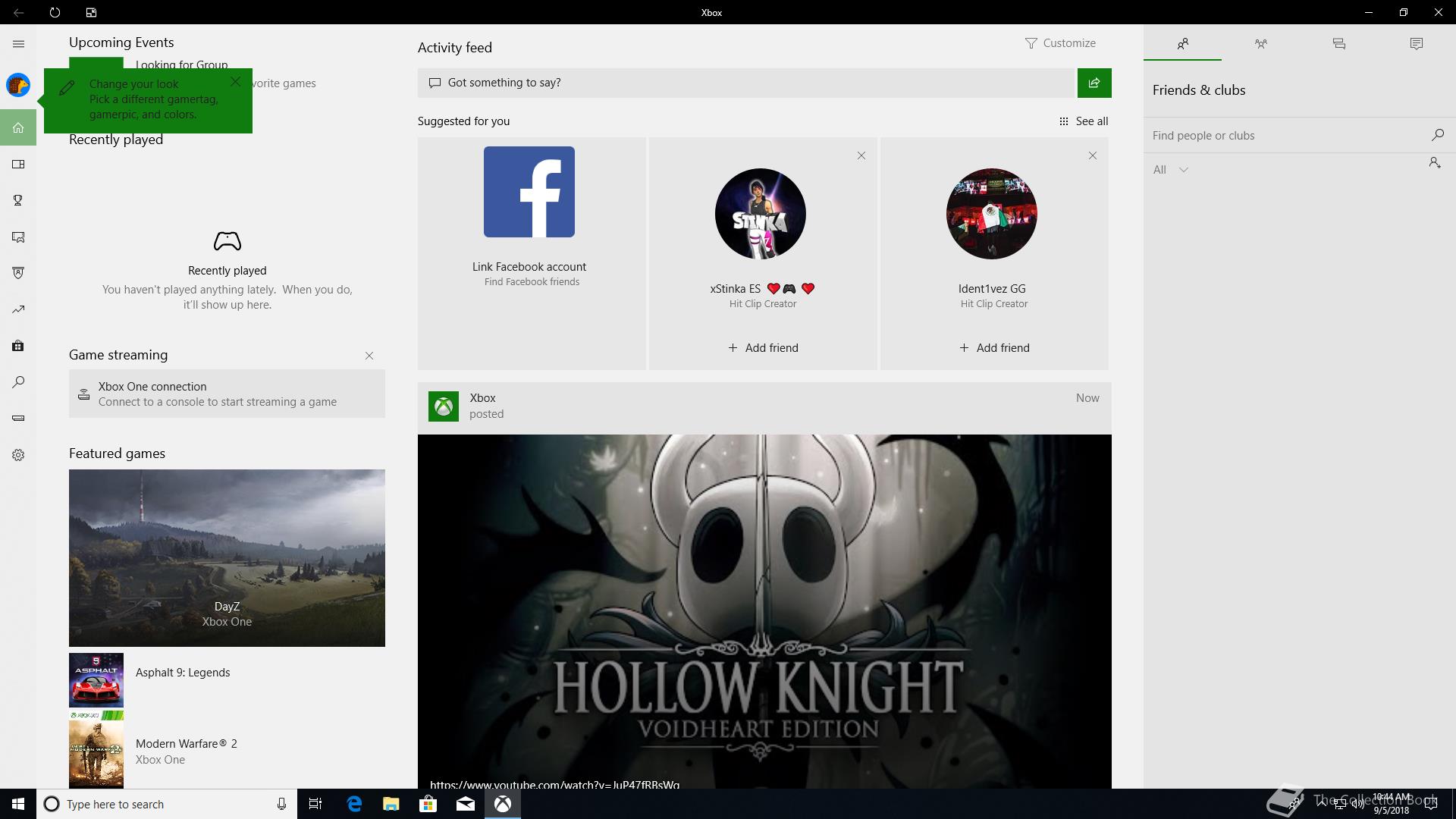Open Customize activity feed filter
1456x819 pixels.
click(x=1060, y=43)
